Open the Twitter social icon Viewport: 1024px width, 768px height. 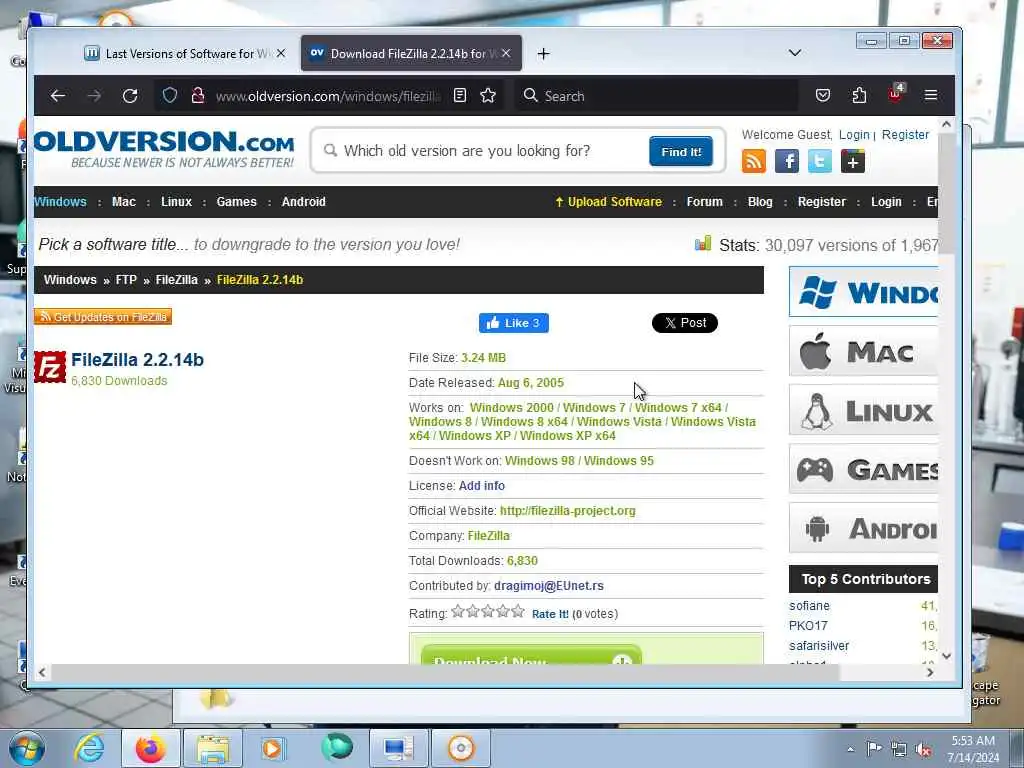coord(820,161)
